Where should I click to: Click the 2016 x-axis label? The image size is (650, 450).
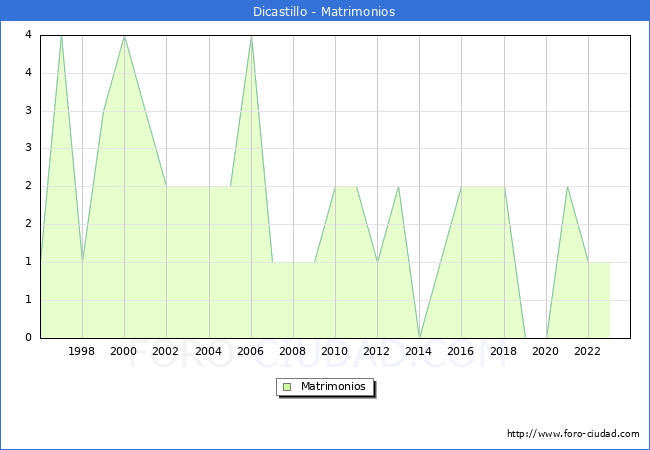pyautogui.click(x=461, y=351)
